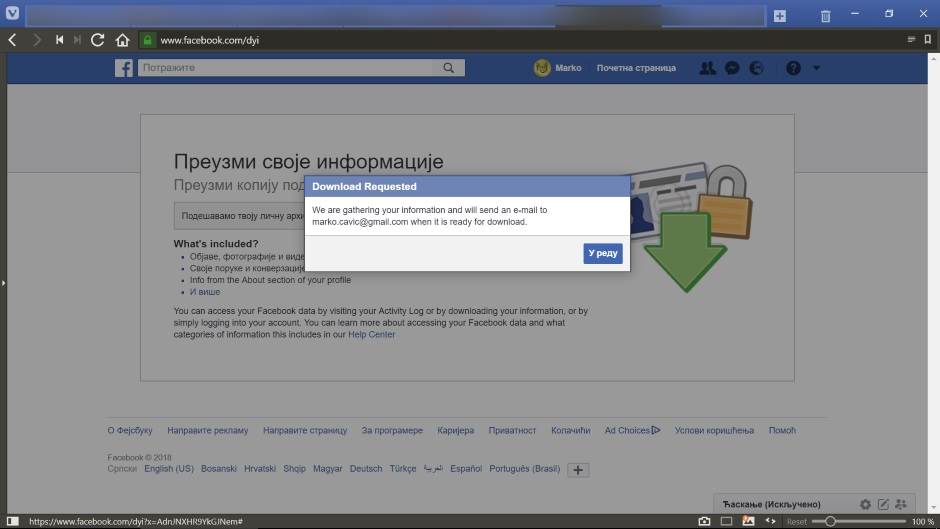Open Facebook friend requests icon

point(708,68)
